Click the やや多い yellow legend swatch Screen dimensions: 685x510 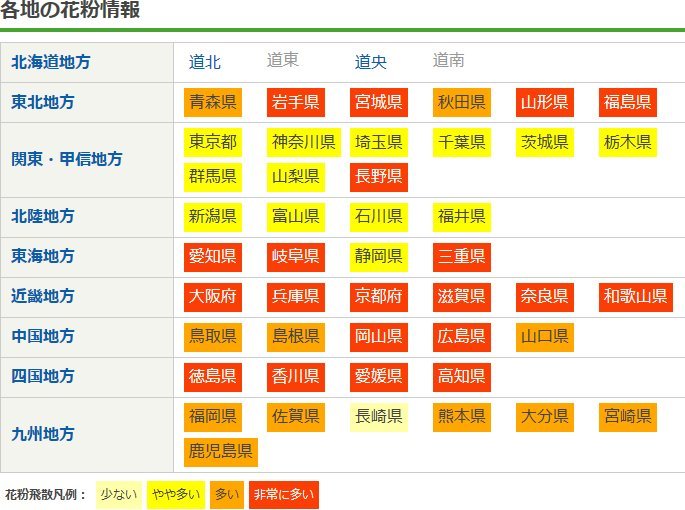coord(174,494)
